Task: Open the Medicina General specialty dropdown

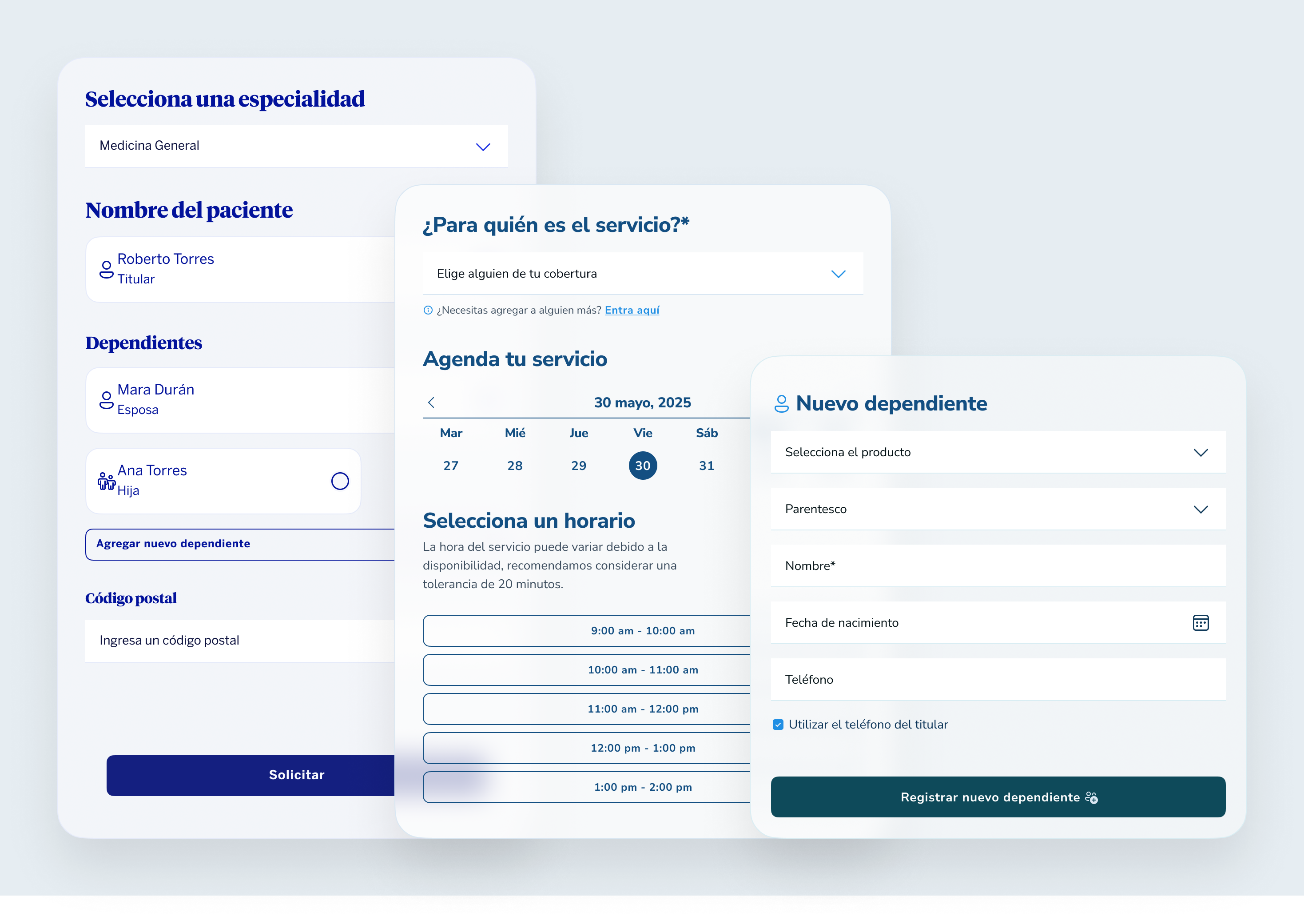Action: (296, 146)
